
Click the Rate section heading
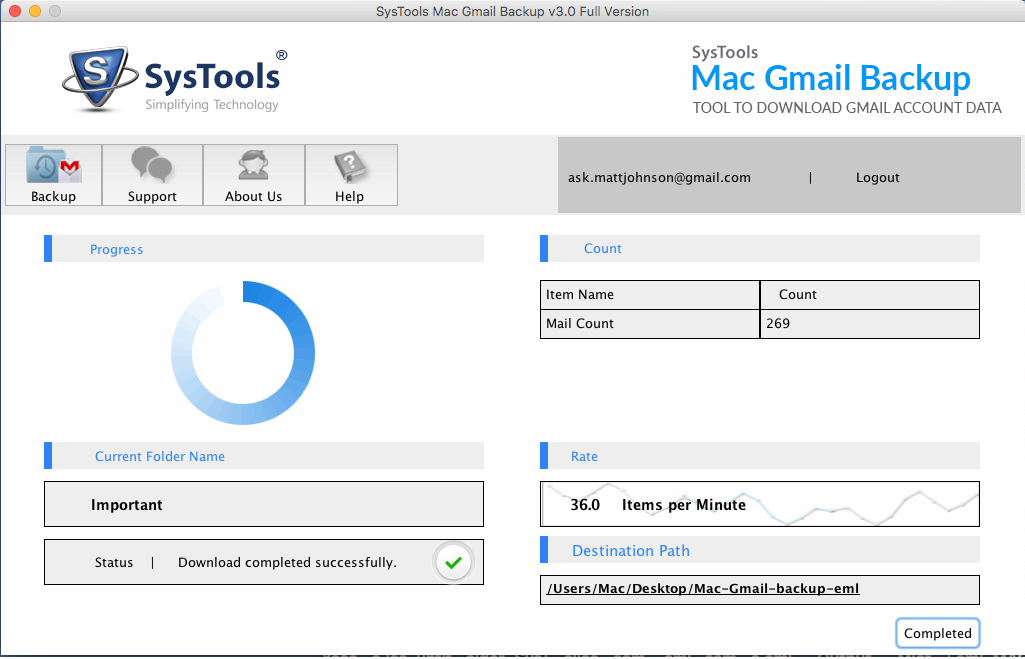[584, 456]
